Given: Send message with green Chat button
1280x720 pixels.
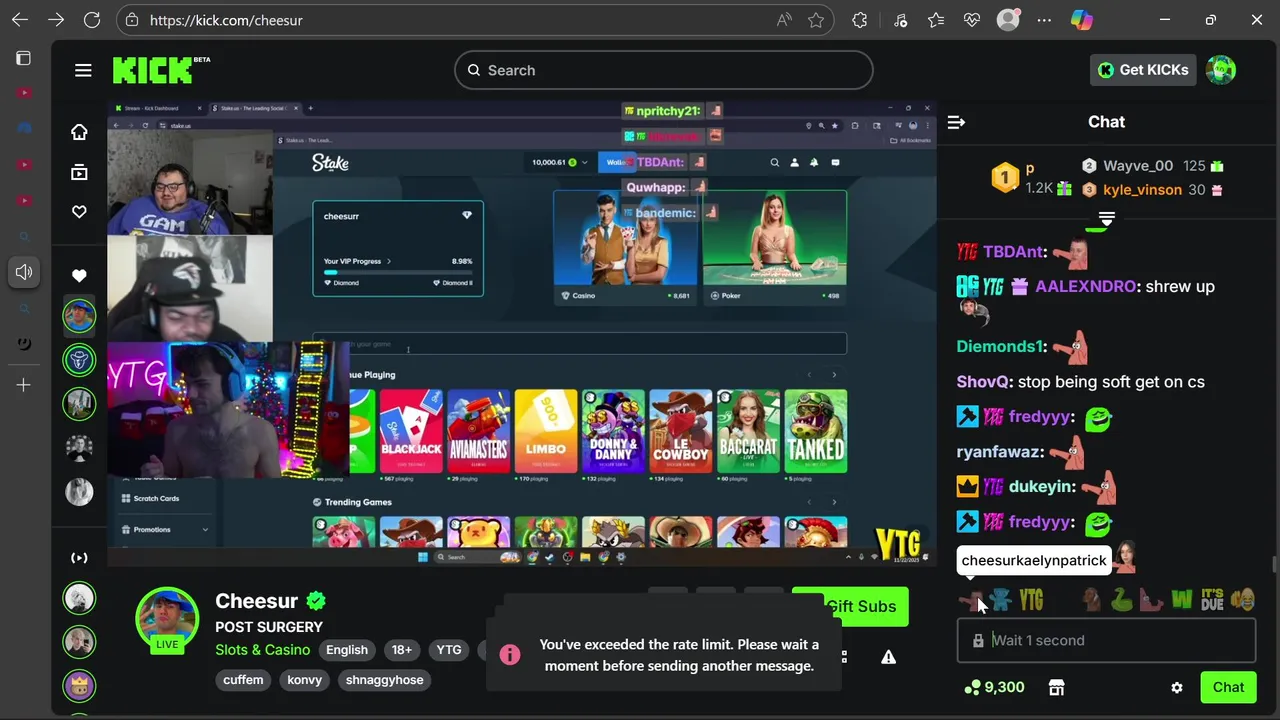Looking at the screenshot, I should (1228, 687).
